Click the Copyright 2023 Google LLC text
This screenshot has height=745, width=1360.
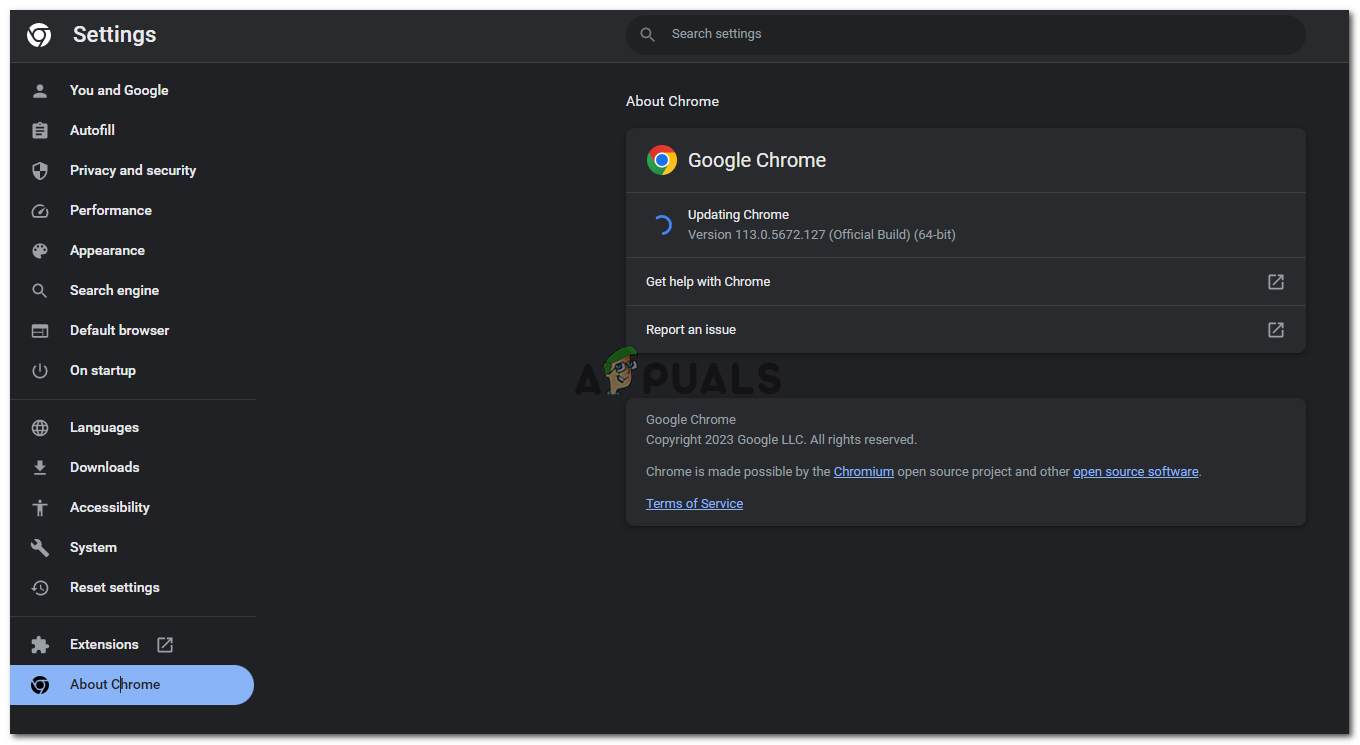tap(781, 440)
